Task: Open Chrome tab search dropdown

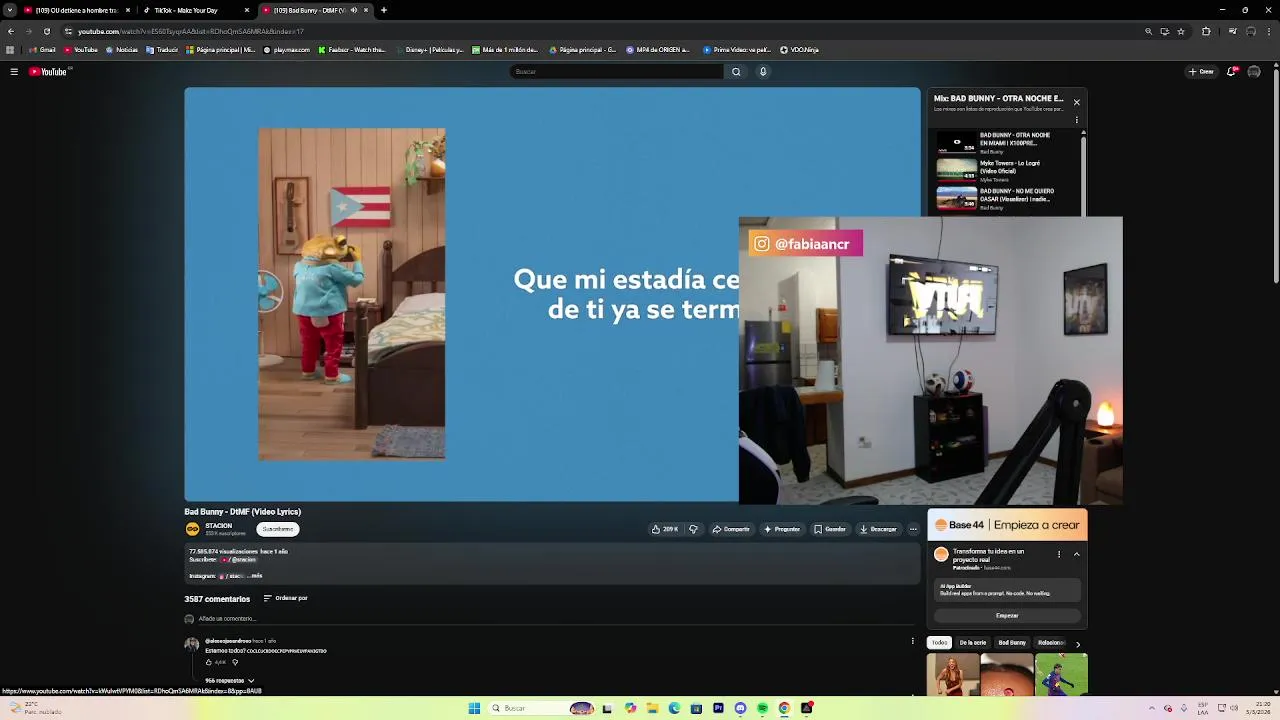Action: tap(10, 10)
